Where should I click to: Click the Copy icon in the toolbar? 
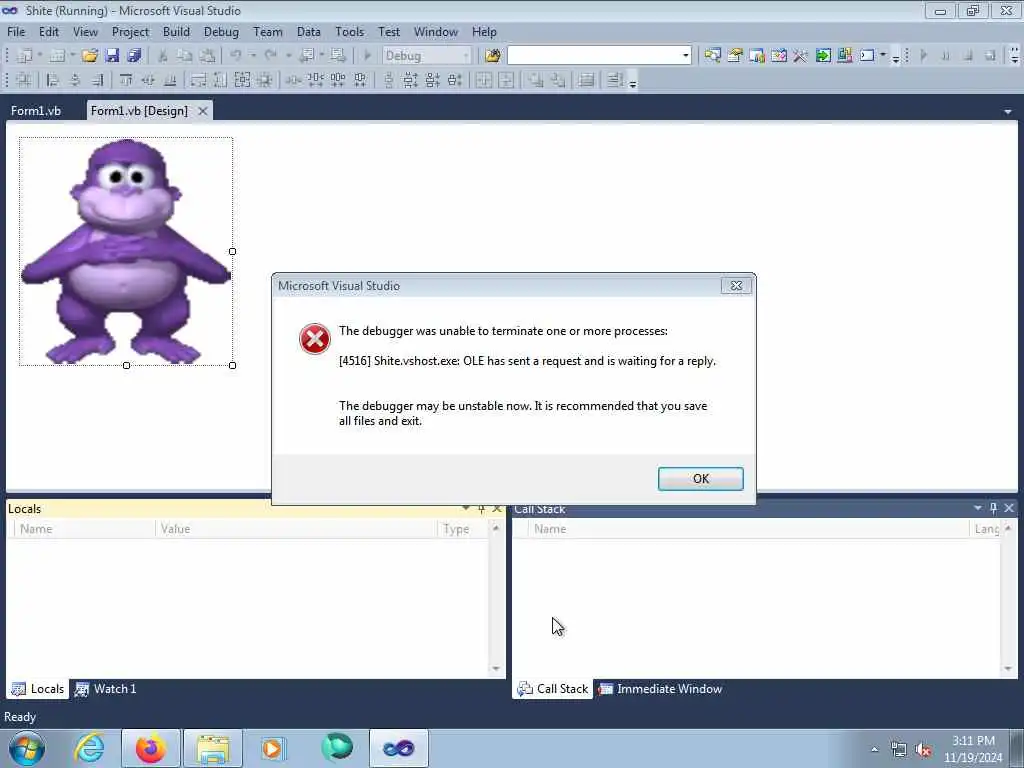185,56
